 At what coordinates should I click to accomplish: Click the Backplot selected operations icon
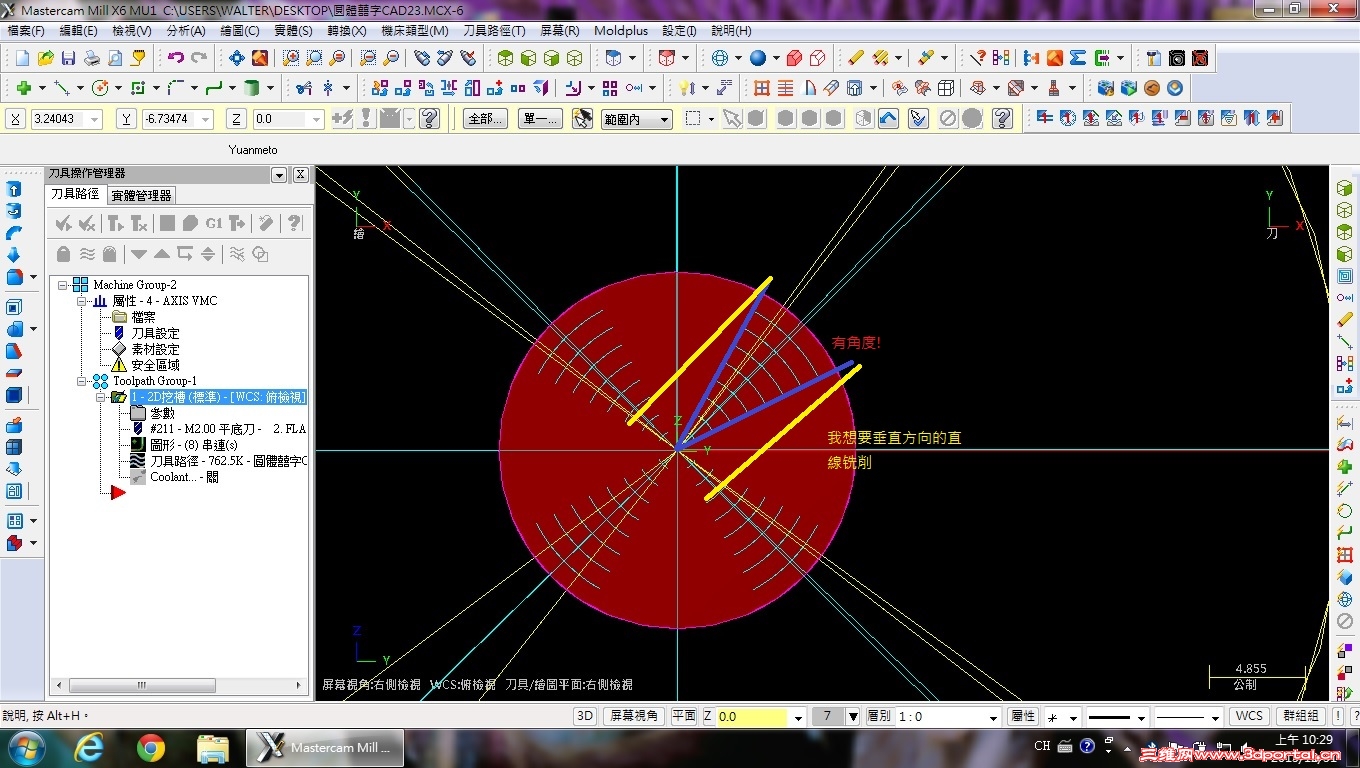(167, 223)
